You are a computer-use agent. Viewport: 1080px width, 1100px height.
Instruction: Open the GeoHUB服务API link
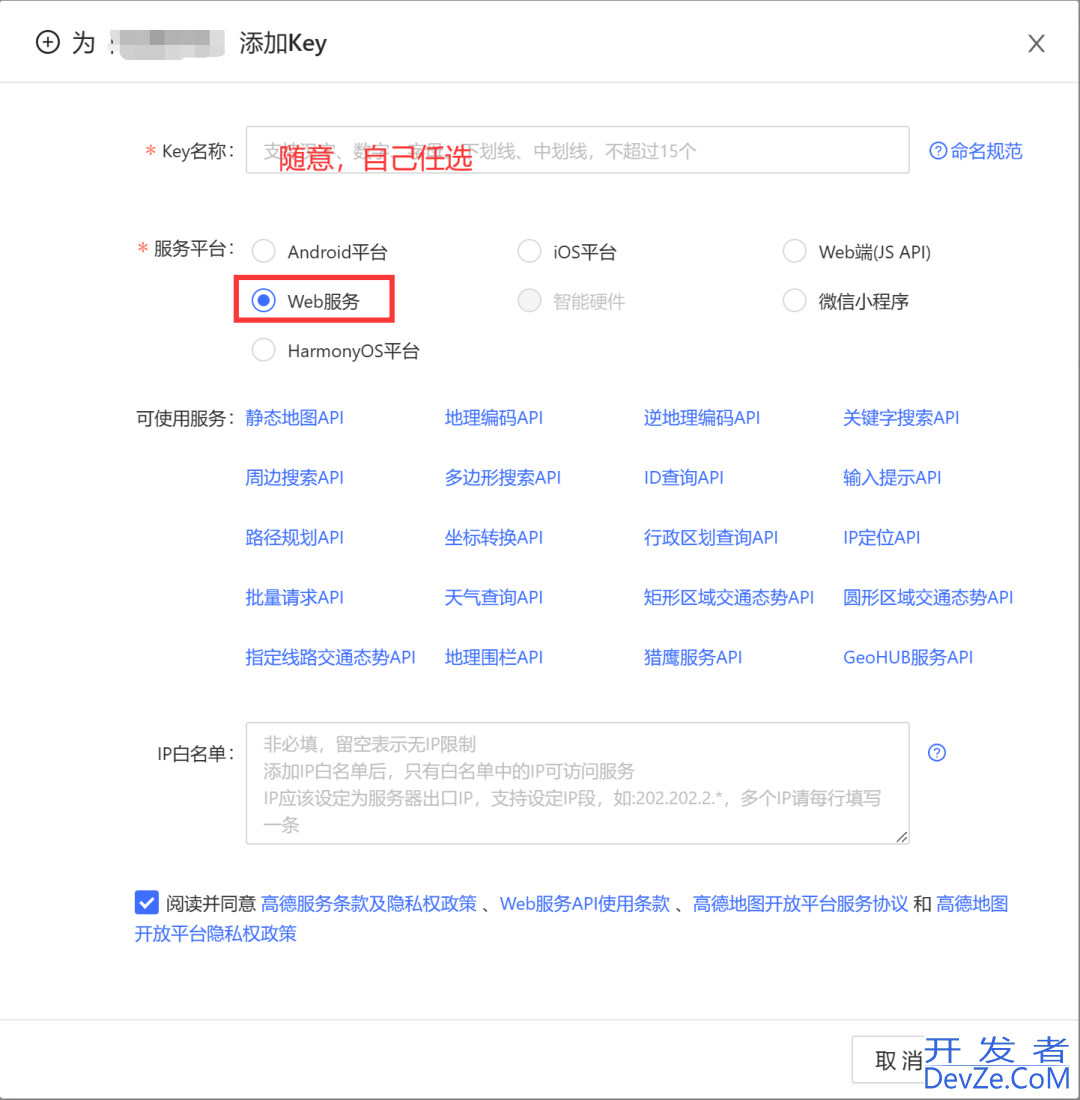(x=908, y=657)
